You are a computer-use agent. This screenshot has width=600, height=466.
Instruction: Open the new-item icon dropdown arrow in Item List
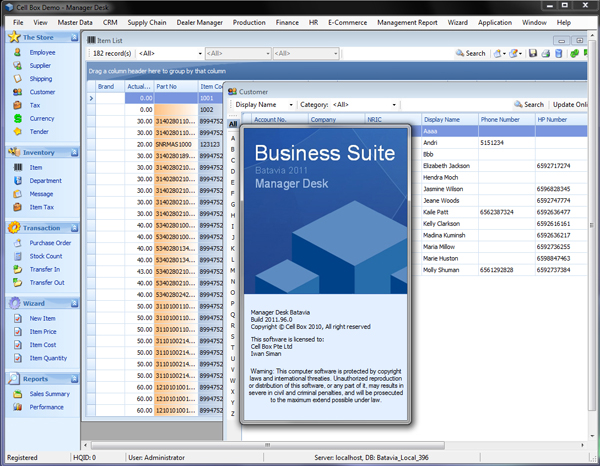click(x=504, y=54)
